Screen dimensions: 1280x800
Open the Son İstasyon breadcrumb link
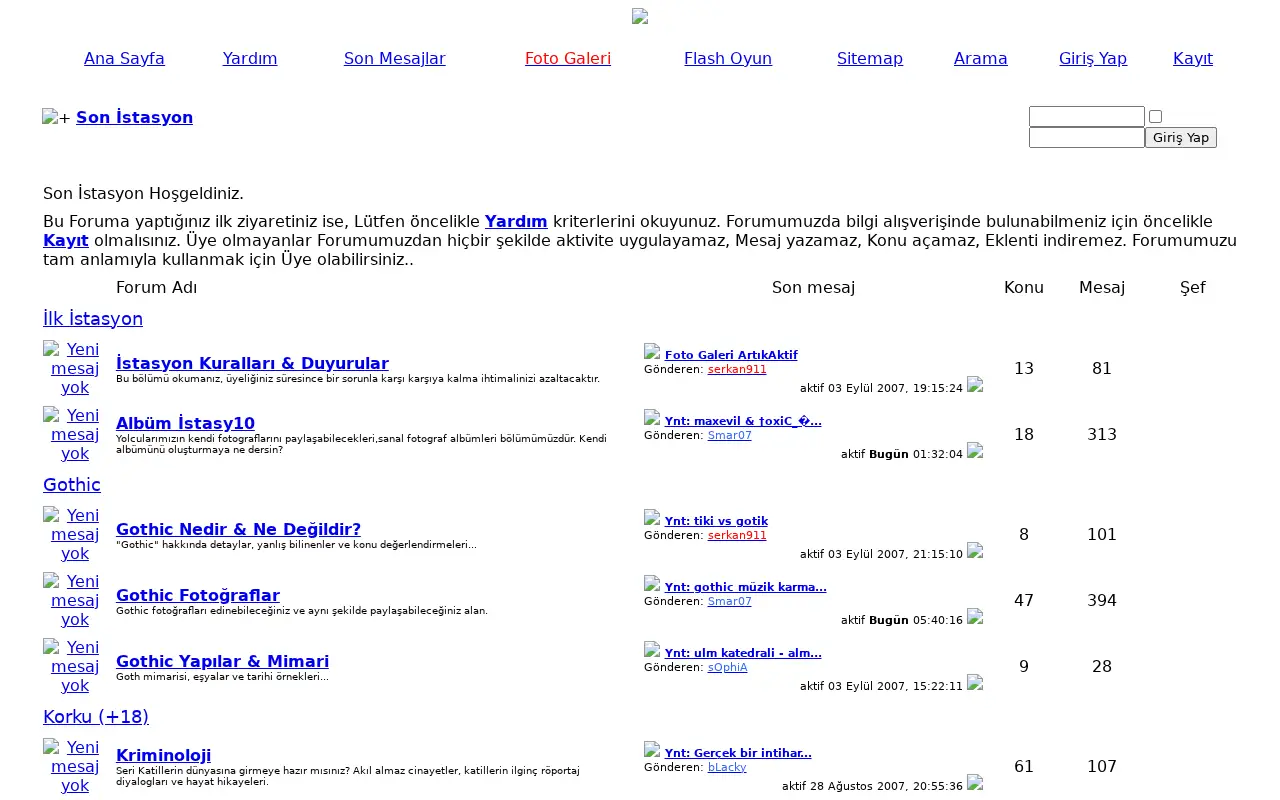[x=134, y=117]
